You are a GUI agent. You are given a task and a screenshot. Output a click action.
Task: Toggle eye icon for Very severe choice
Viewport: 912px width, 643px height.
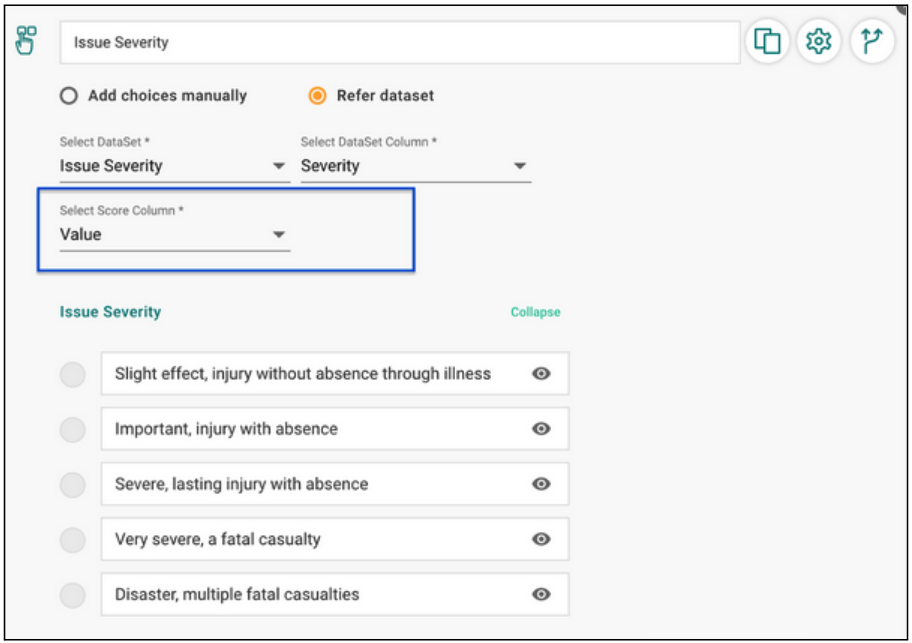[x=541, y=539]
